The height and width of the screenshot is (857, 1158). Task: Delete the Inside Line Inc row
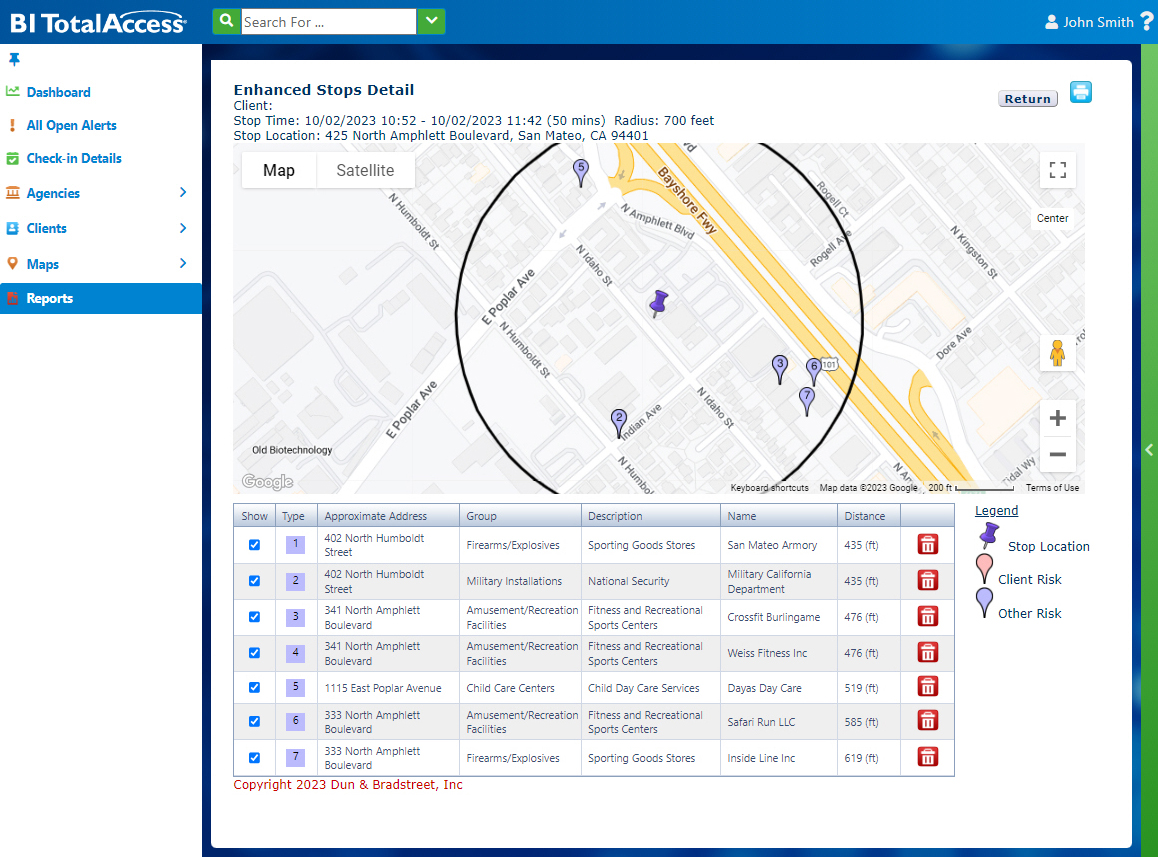928,757
